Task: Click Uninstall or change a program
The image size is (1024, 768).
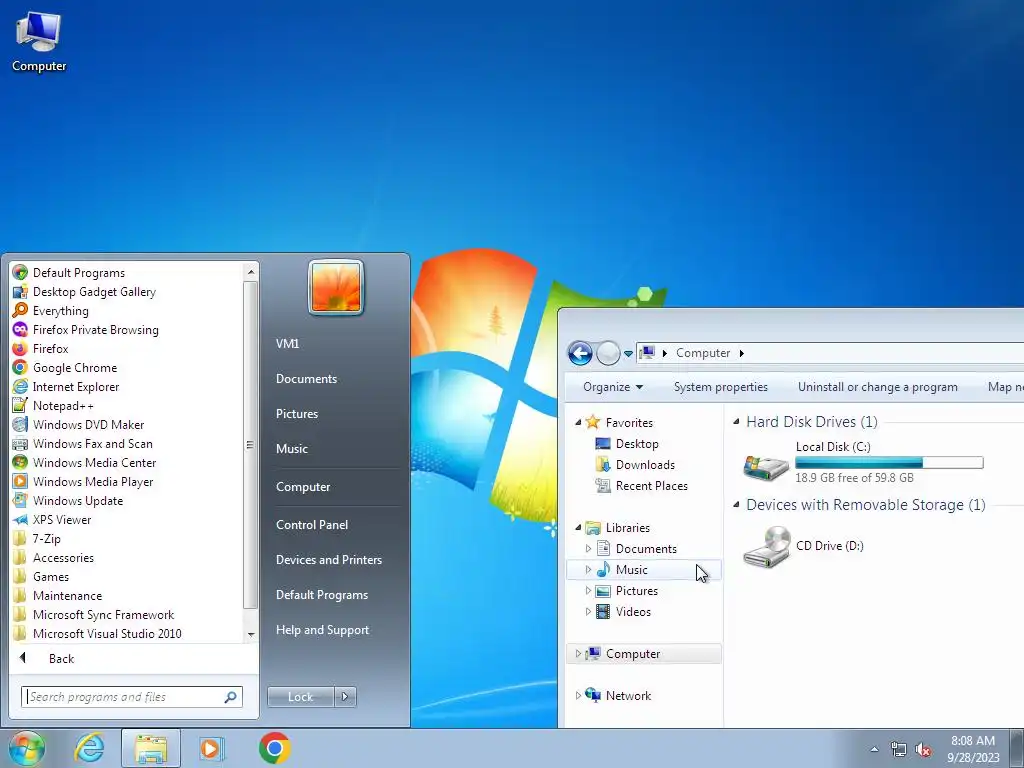Action: click(x=878, y=387)
